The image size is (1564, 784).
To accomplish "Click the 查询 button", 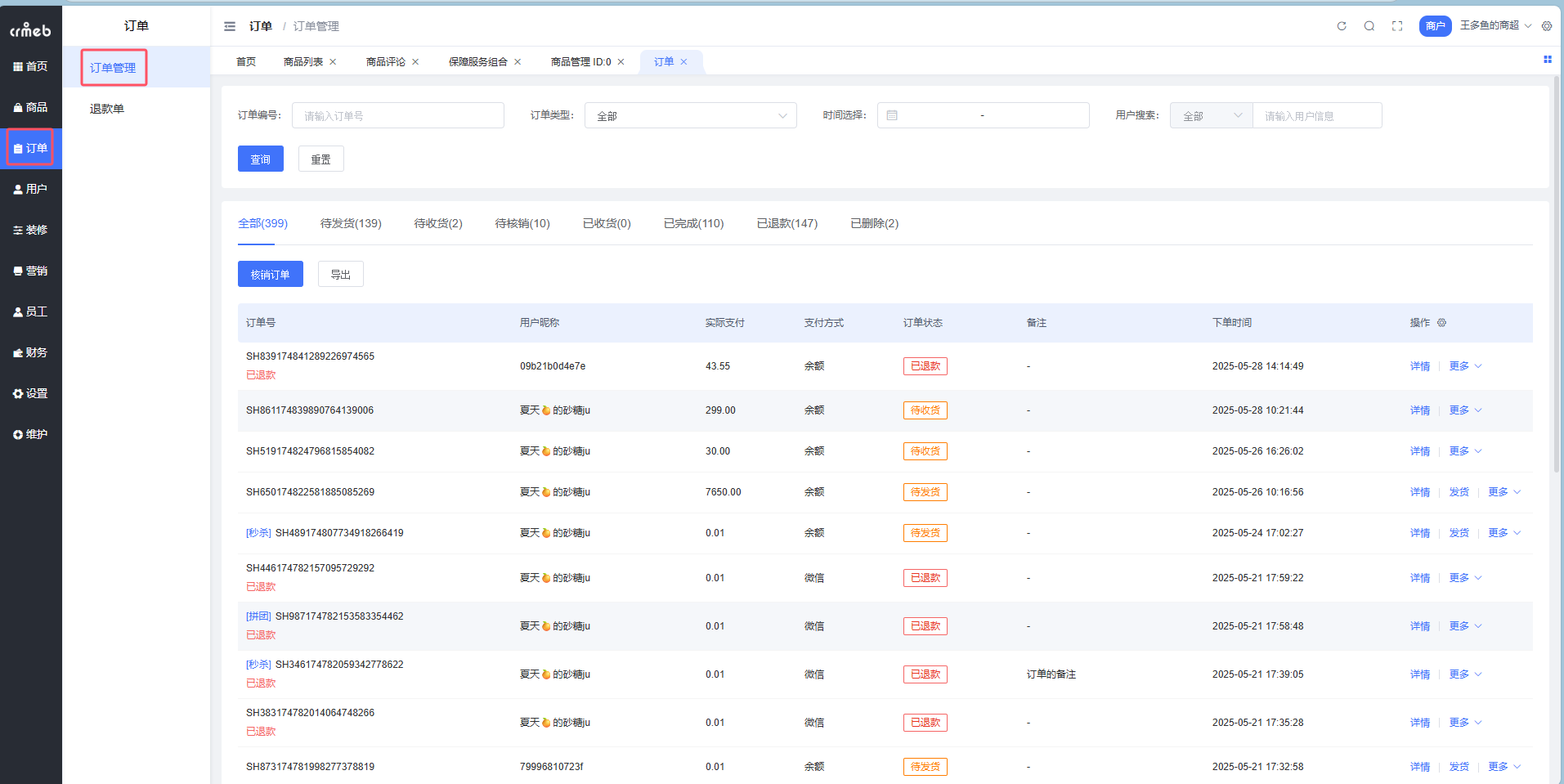I will pyautogui.click(x=260, y=159).
